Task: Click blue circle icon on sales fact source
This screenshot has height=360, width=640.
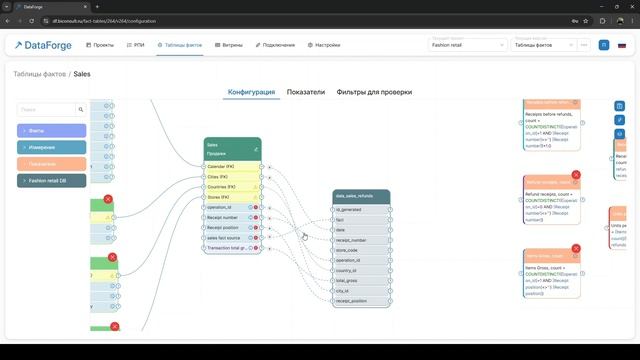Action: coord(251,238)
